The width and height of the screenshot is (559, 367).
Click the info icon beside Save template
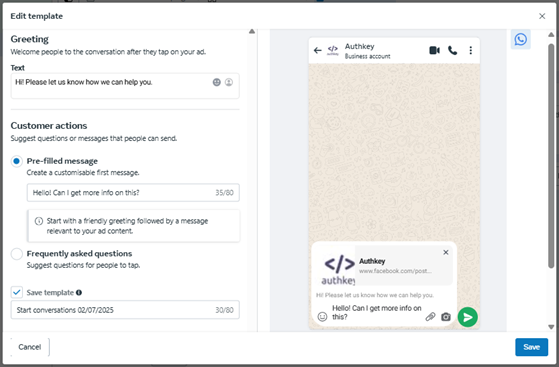79,292
